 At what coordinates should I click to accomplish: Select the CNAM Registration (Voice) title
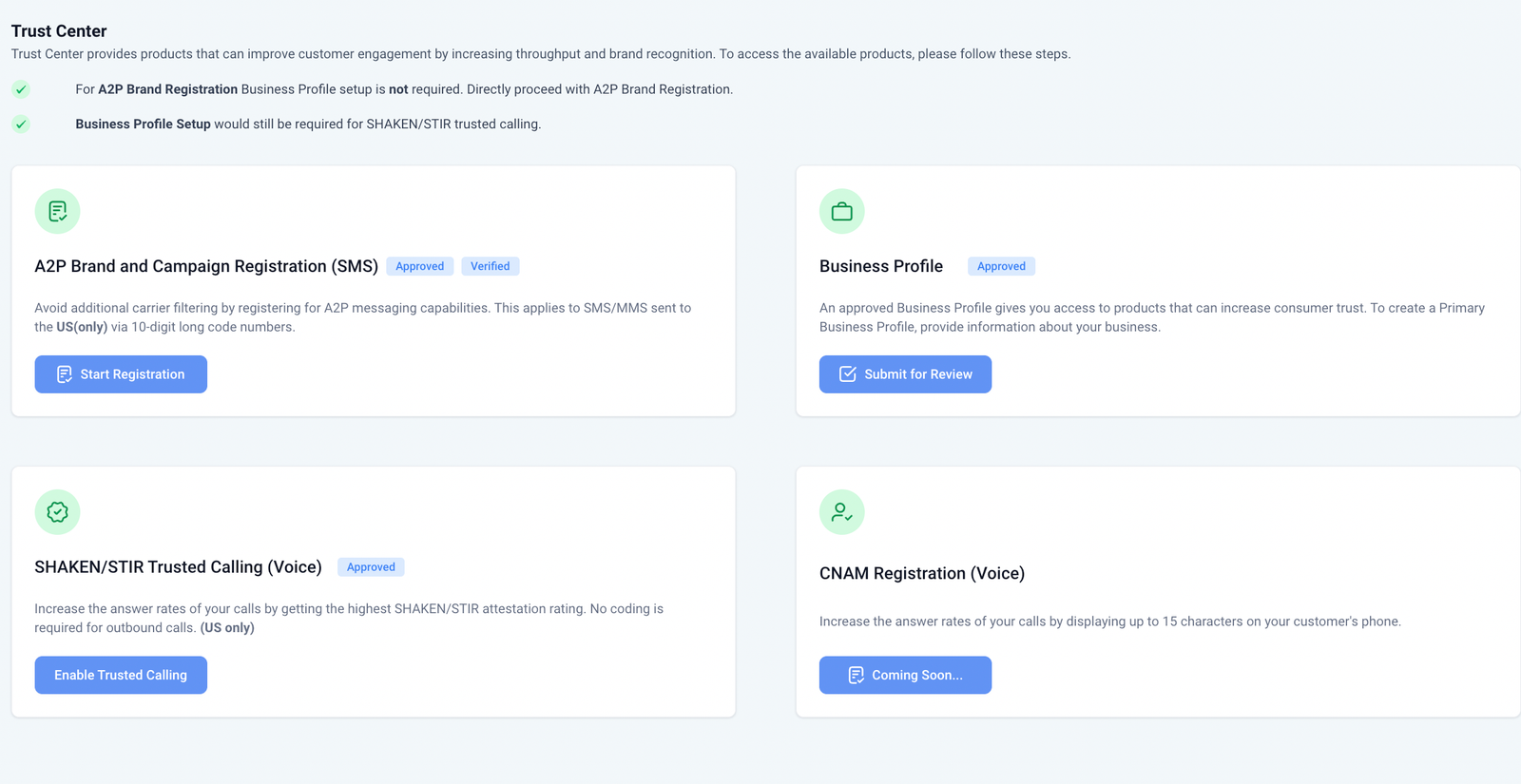point(921,573)
